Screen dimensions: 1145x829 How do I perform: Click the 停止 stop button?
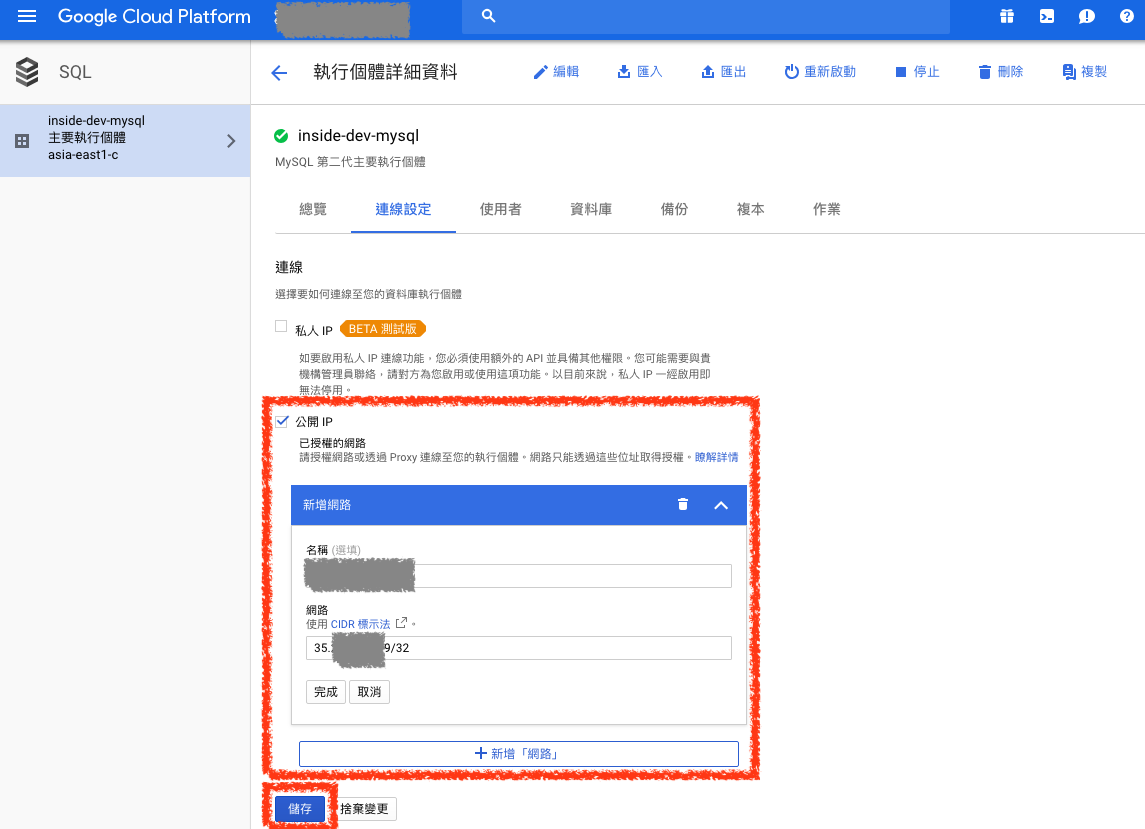tap(917, 72)
